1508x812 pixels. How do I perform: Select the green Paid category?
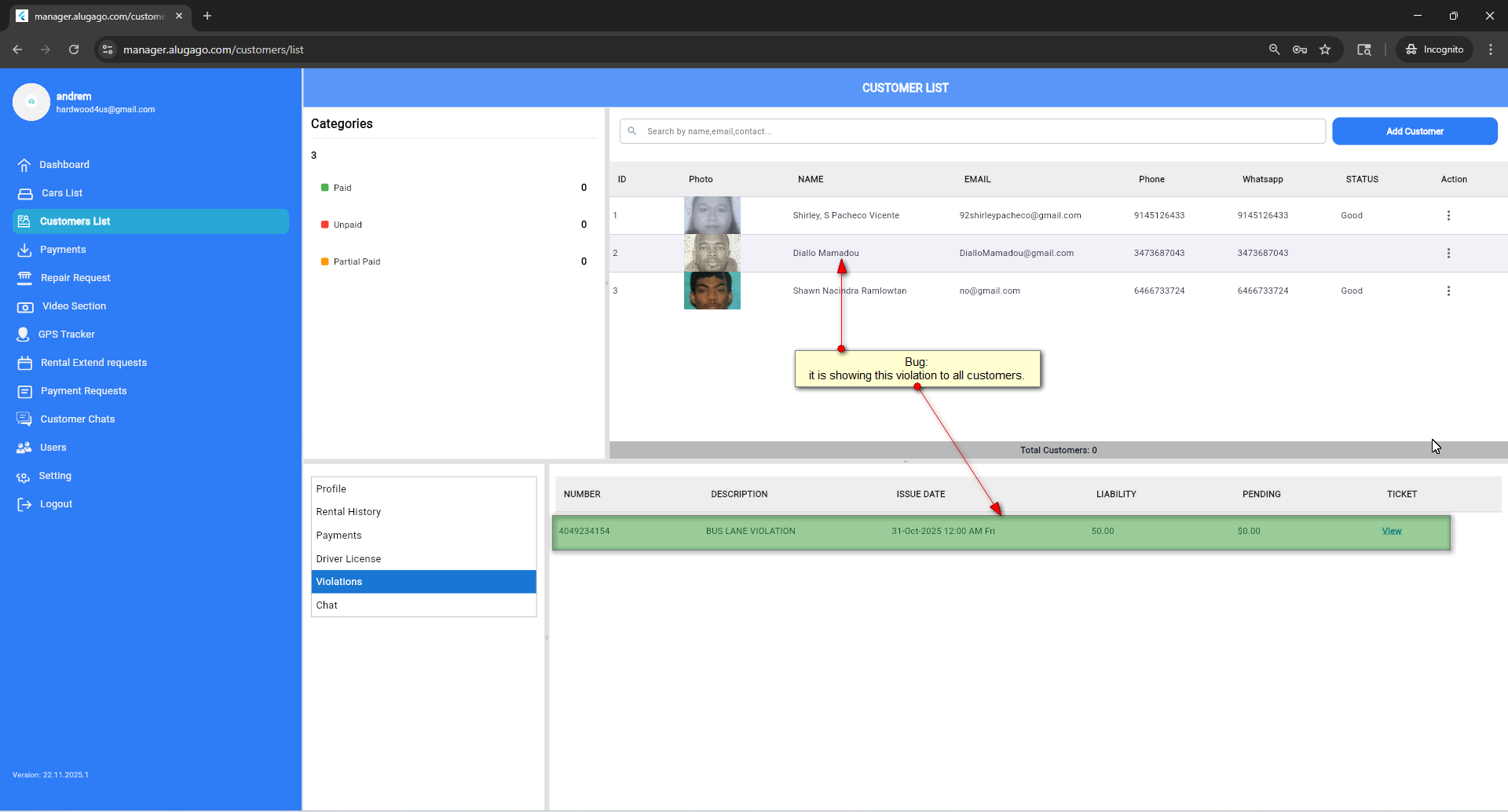point(342,188)
